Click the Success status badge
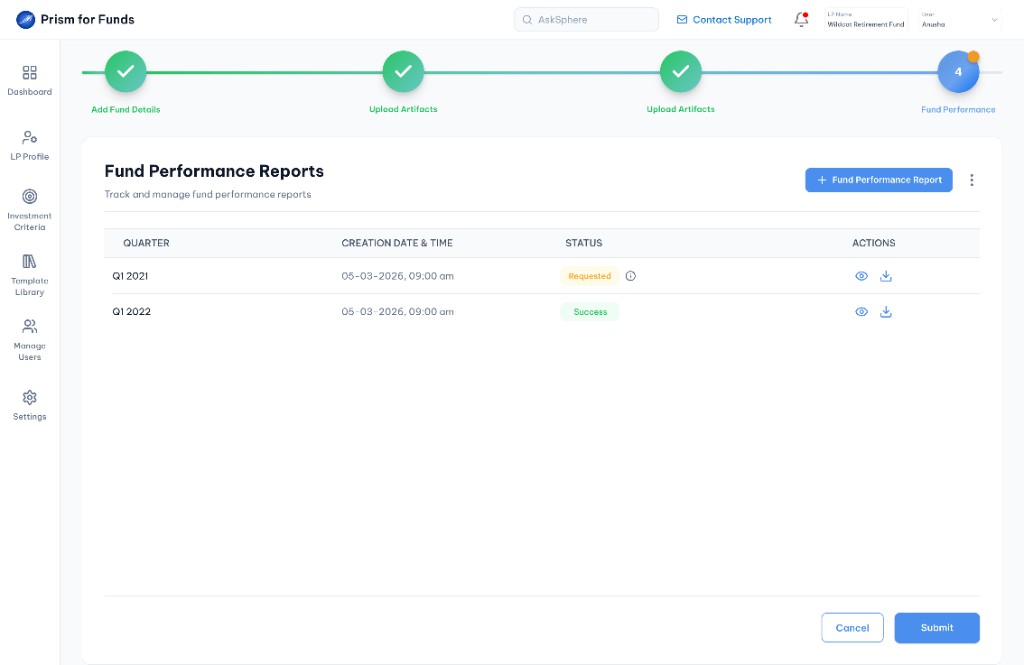Image resolution: width=1024 pixels, height=665 pixels. pyautogui.click(x=590, y=312)
